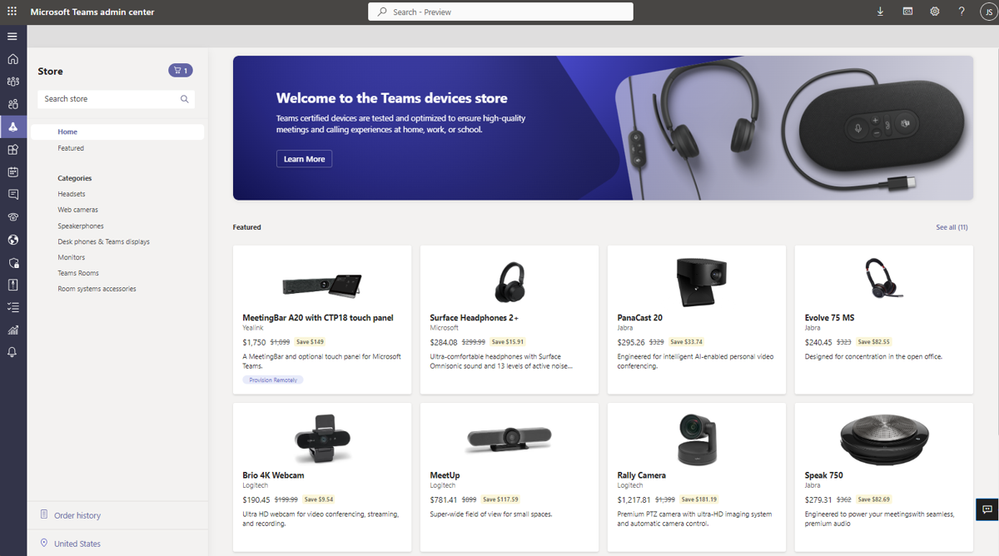Select Home in store navigation
Screen dimensions: 999x556
117,132
